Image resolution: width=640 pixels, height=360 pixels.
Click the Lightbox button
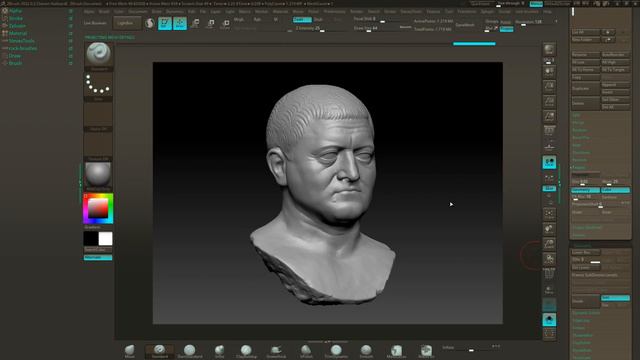[127, 23]
